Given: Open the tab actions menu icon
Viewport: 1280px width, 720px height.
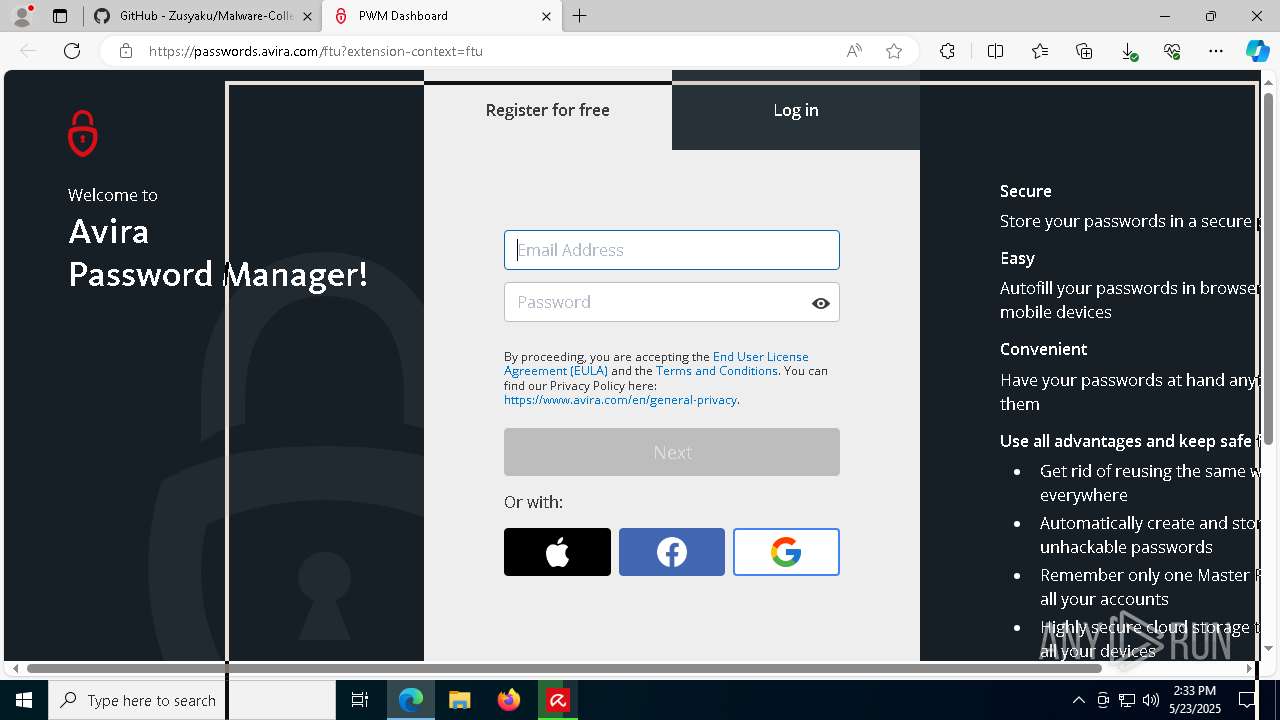Looking at the screenshot, I should tap(60, 16).
